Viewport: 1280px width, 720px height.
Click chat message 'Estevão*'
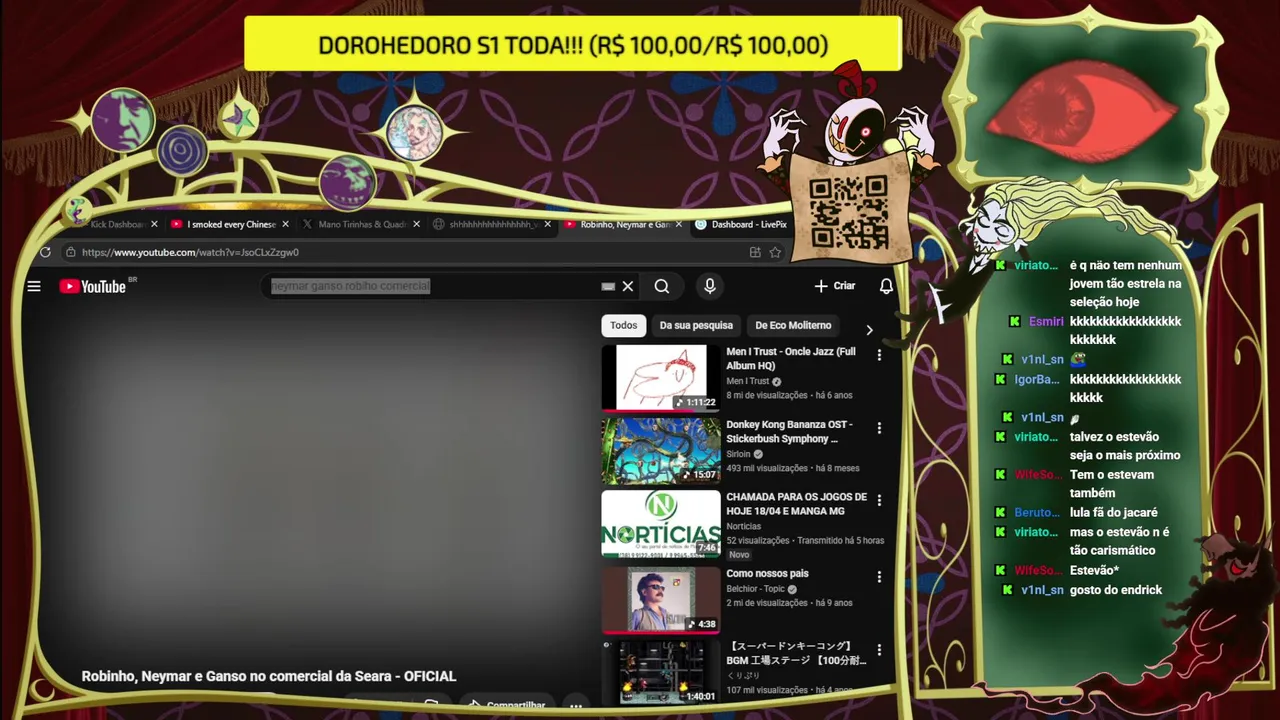click(x=1094, y=570)
